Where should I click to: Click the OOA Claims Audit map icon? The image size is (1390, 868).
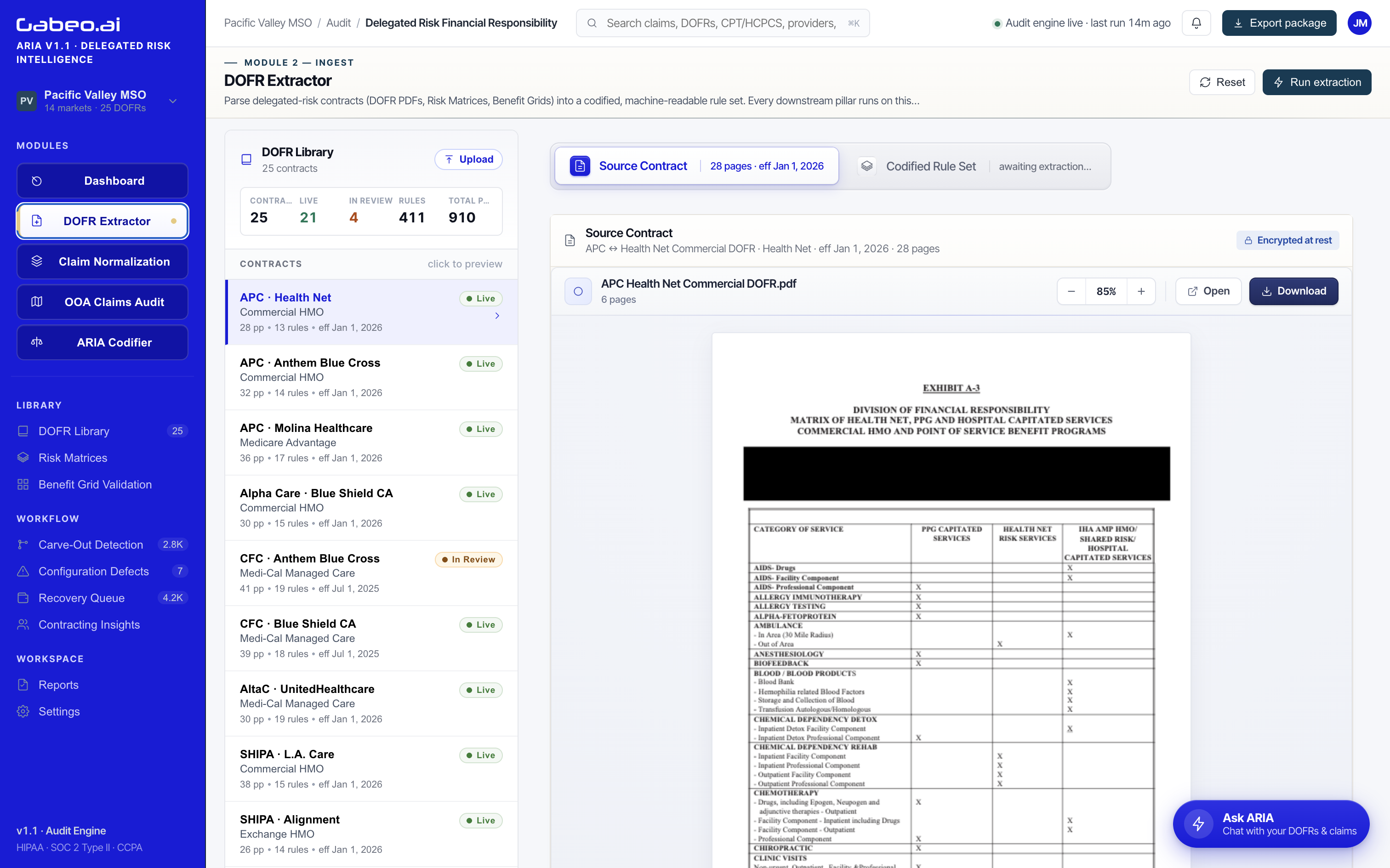pyautogui.click(x=37, y=301)
